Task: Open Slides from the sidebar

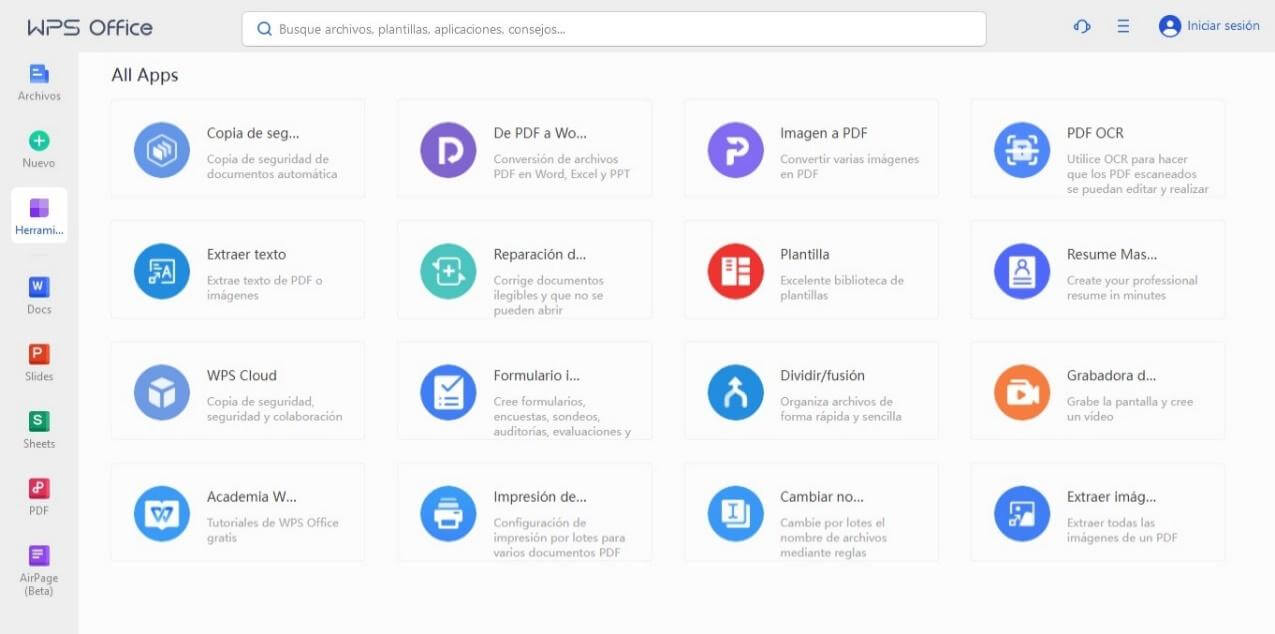Action: [x=39, y=363]
